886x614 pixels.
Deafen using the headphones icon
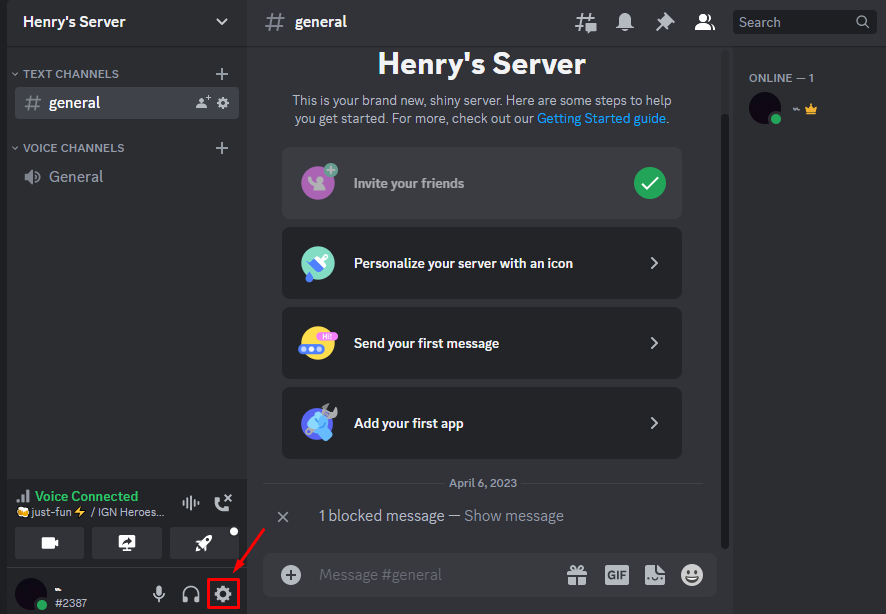point(191,594)
